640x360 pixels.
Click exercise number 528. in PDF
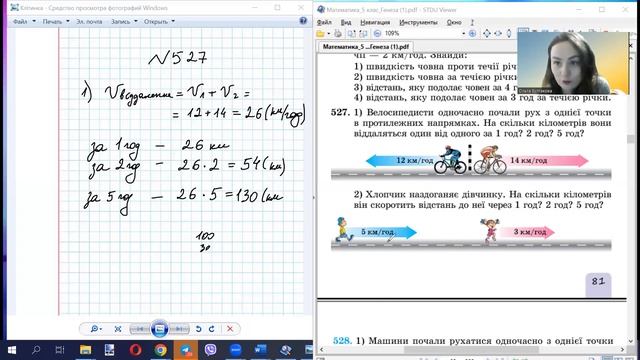click(342, 340)
